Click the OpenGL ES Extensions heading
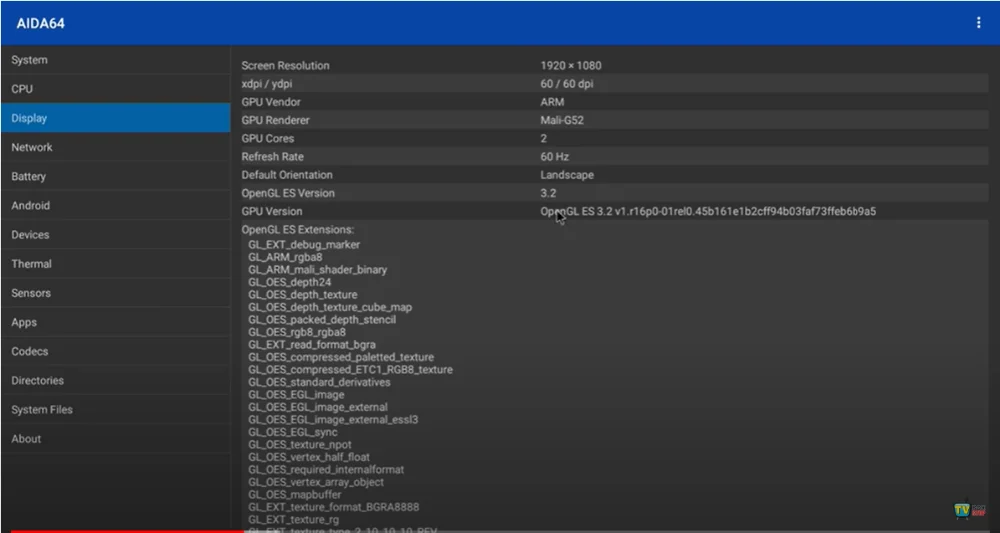The height and width of the screenshot is (533, 1000). click(298, 230)
